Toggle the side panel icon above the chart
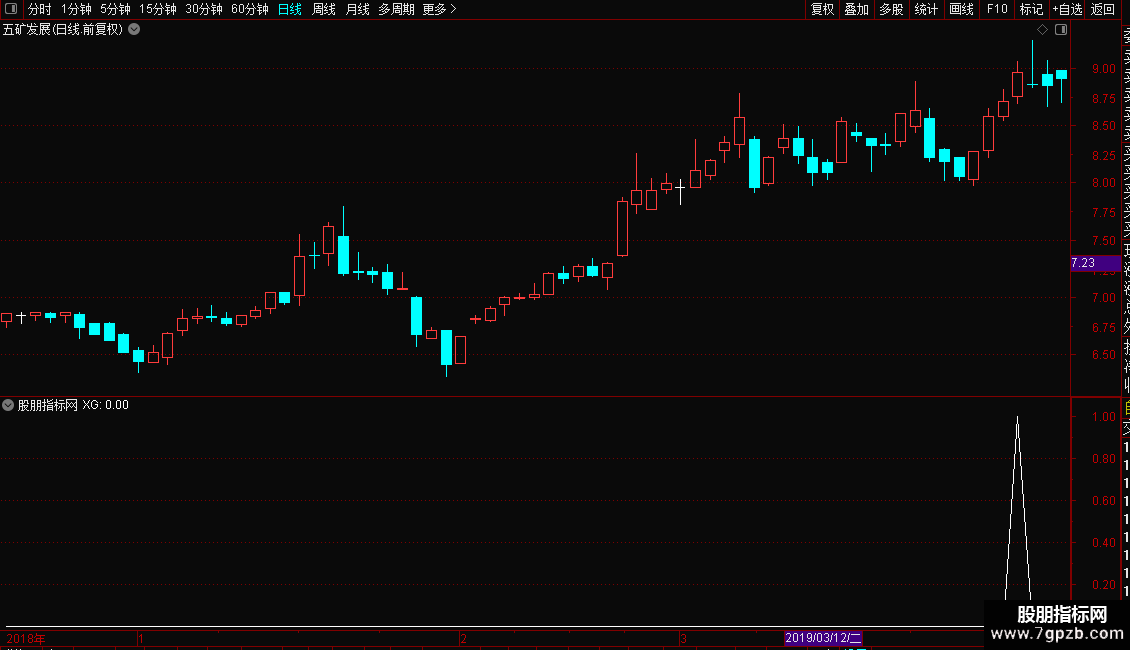The height and width of the screenshot is (650, 1130). [x=1061, y=30]
